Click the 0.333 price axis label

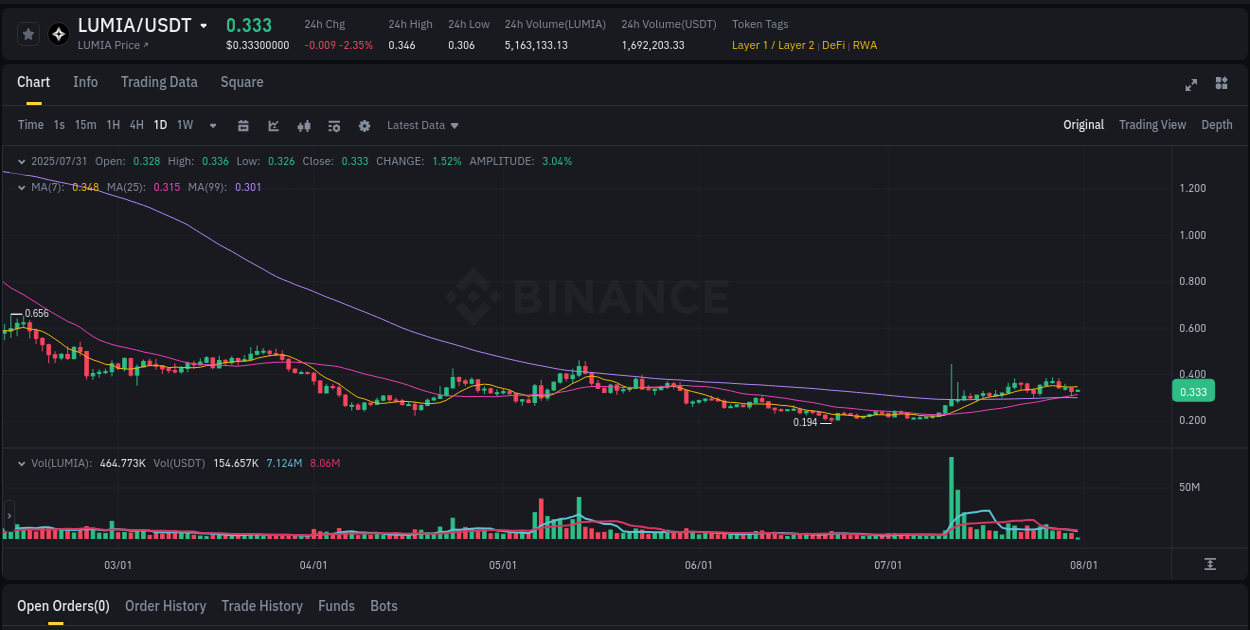click(x=1193, y=391)
